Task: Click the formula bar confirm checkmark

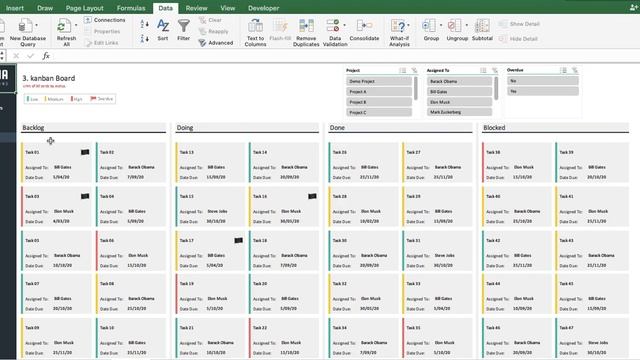Action: (x=30, y=56)
